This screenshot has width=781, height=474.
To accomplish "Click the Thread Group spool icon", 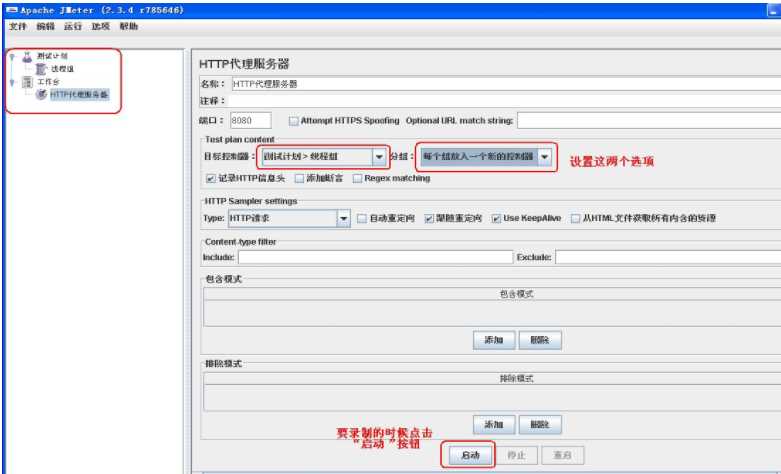I will point(41,69).
